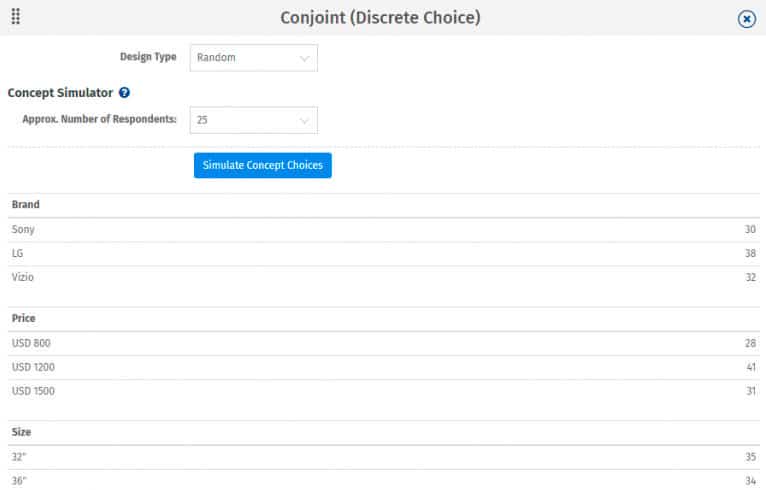
Task: Click USD 800 value 28
Action: (750, 343)
